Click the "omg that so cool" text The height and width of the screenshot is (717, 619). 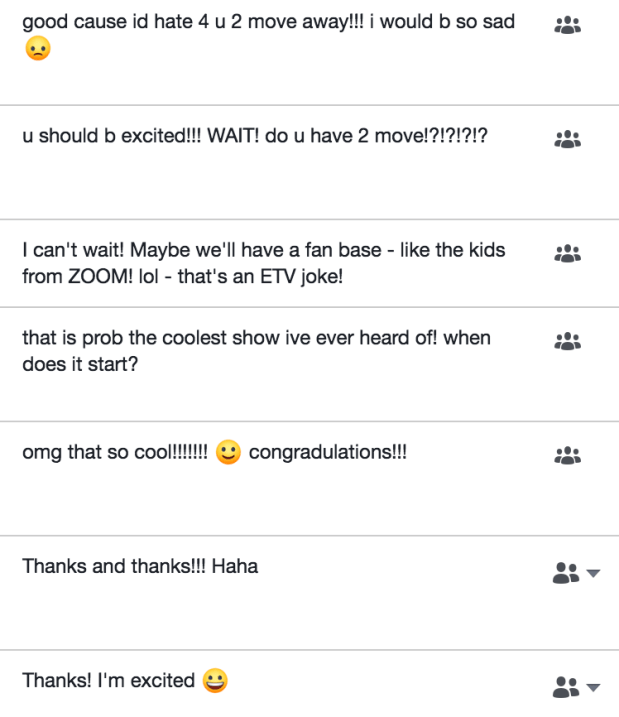(114, 453)
